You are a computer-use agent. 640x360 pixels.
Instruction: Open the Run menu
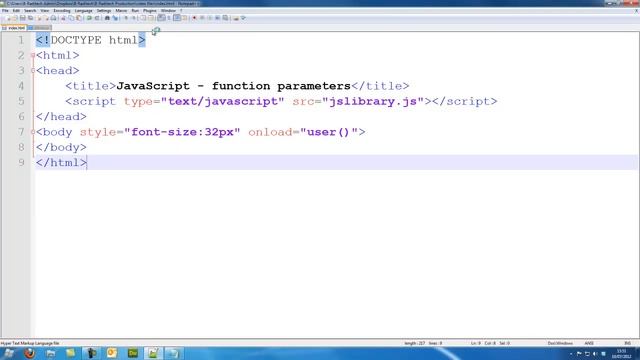135,11
